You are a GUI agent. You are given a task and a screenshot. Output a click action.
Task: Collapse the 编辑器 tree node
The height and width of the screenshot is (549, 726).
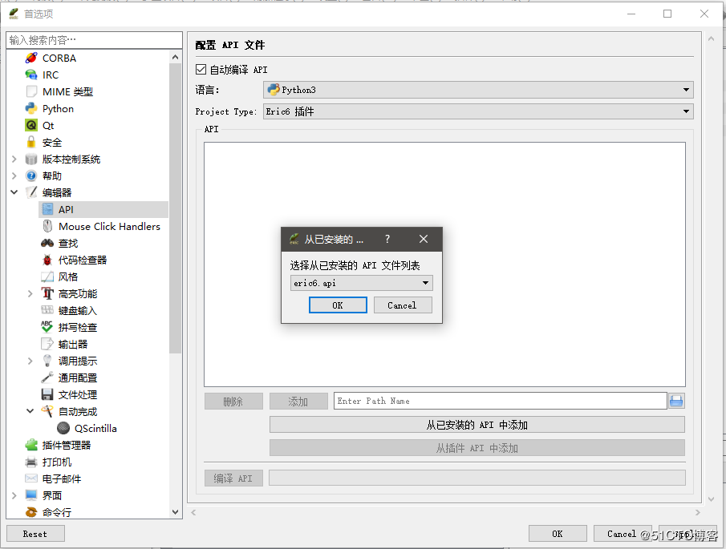point(14,193)
